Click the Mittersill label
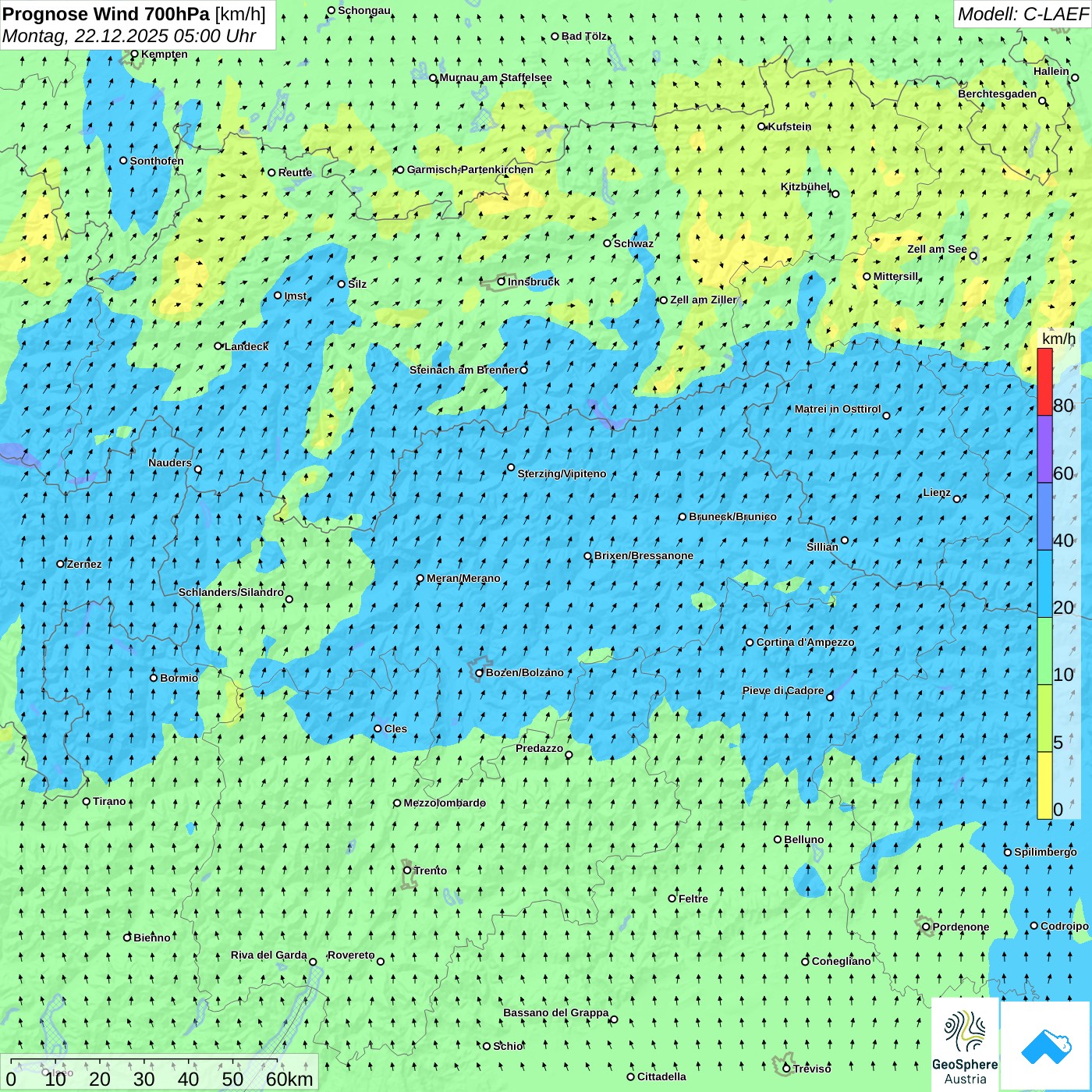The image size is (1092, 1092). [x=895, y=276]
